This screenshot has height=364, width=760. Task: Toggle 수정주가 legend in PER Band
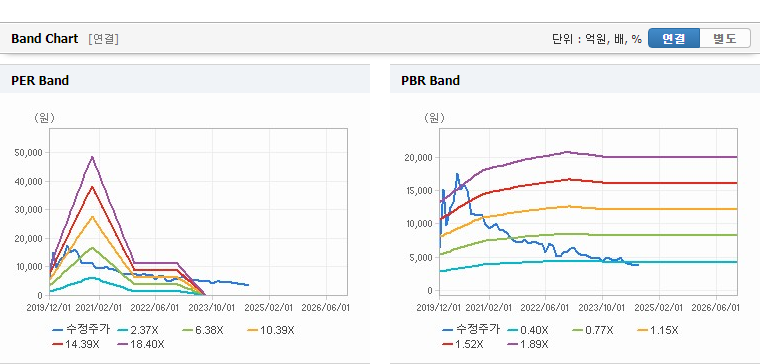tap(81, 330)
